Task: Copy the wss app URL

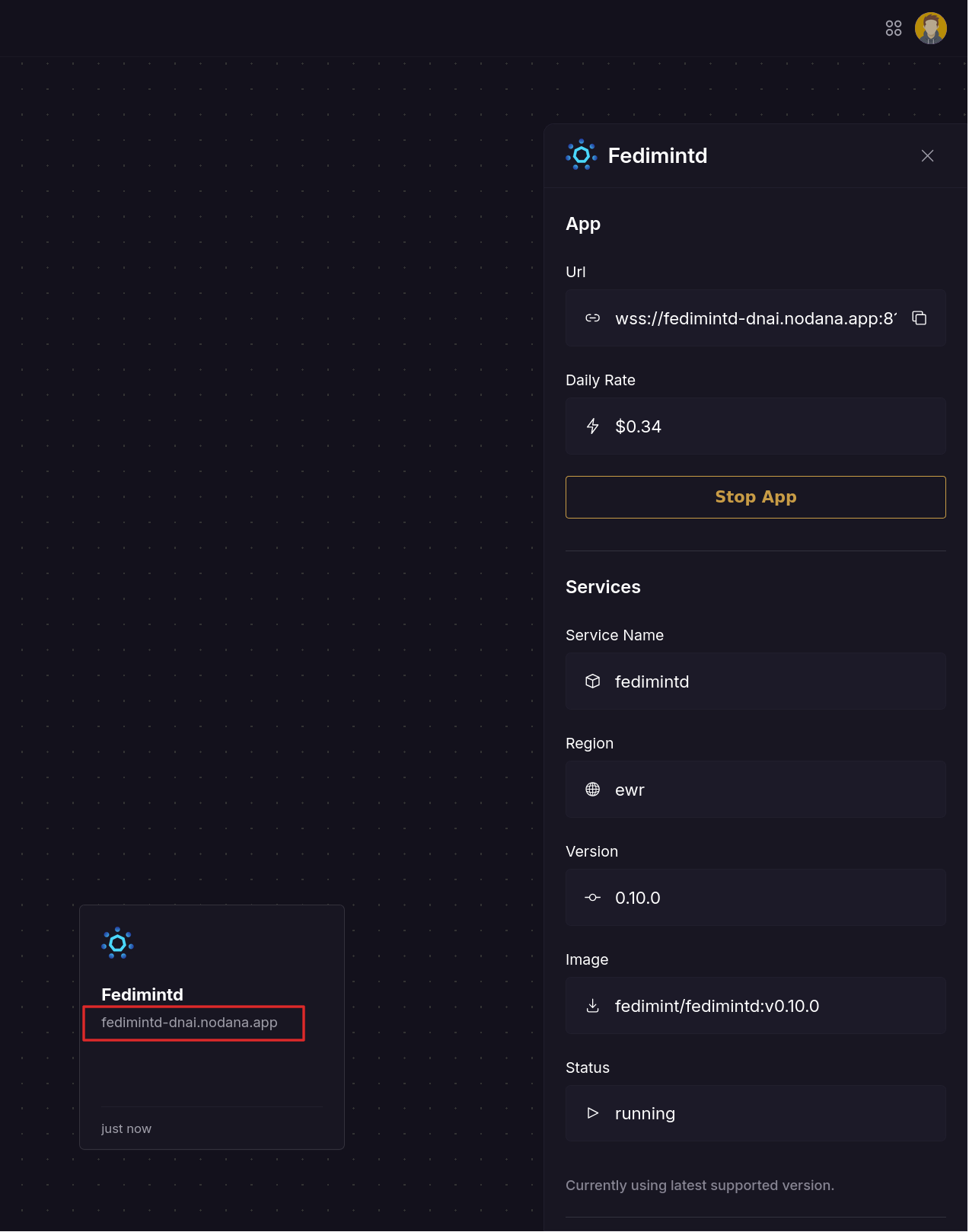Action: pos(920,318)
